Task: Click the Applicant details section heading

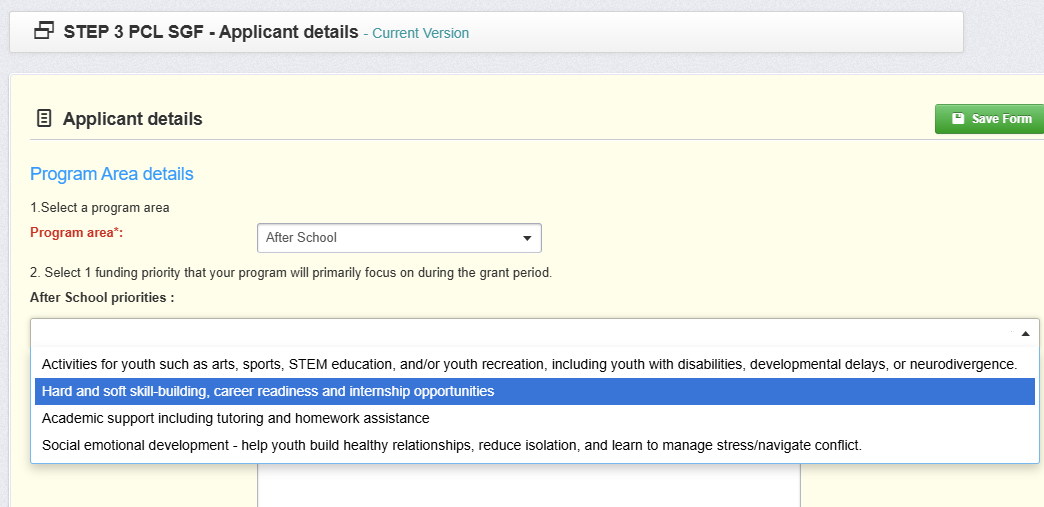Action: pos(132,119)
